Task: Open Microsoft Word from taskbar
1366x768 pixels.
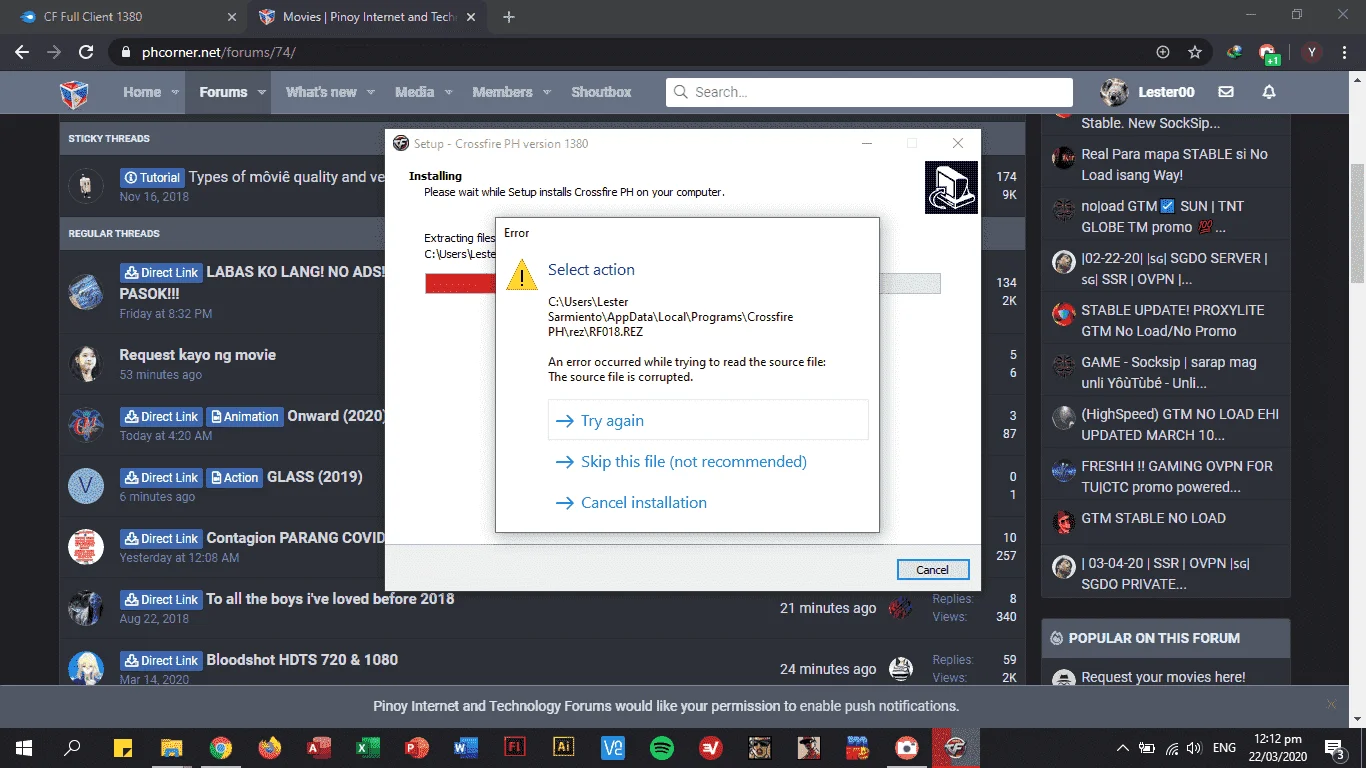Action: (466, 747)
